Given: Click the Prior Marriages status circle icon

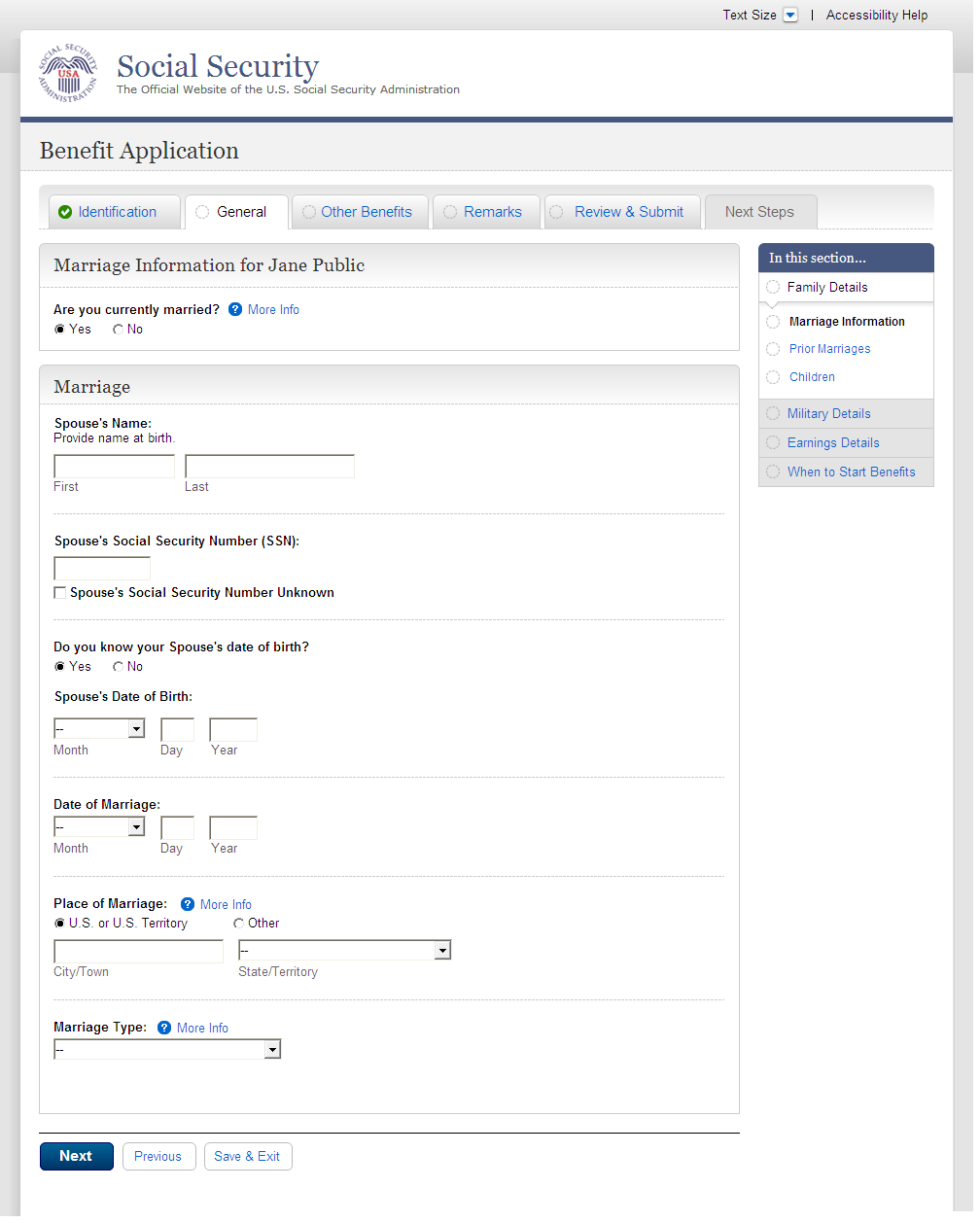Looking at the screenshot, I should click(x=773, y=349).
